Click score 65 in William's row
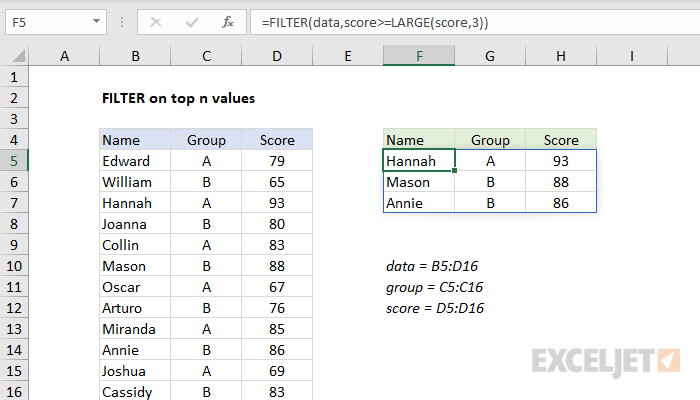 [x=277, y=182]
